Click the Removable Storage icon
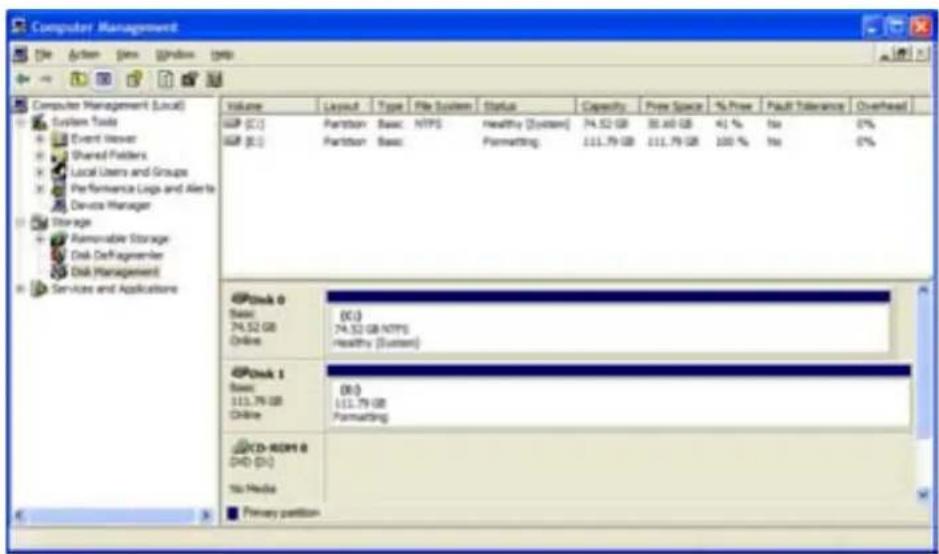 (59, 239)
